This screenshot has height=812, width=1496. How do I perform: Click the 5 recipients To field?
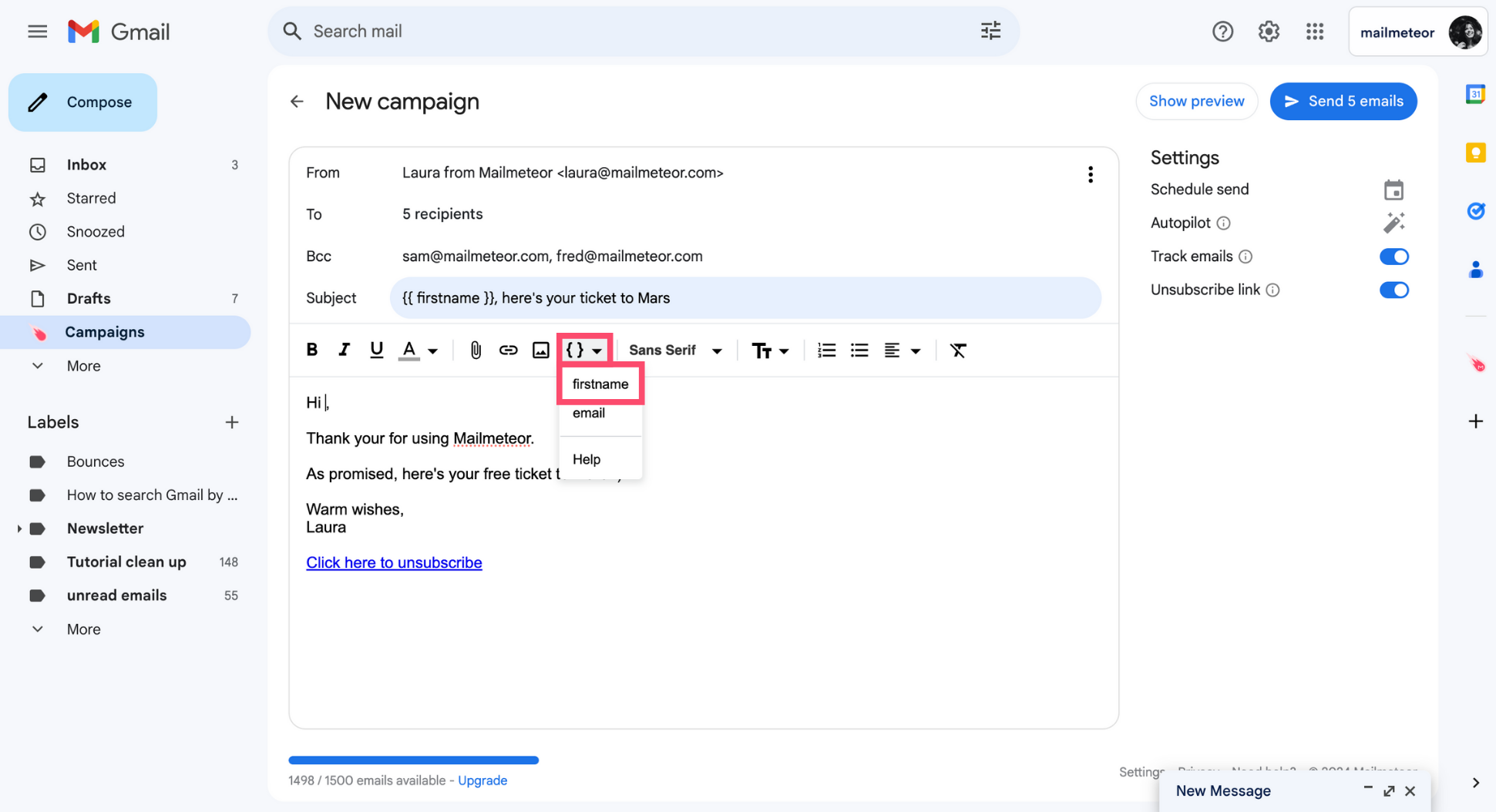[x=442, y=214]
